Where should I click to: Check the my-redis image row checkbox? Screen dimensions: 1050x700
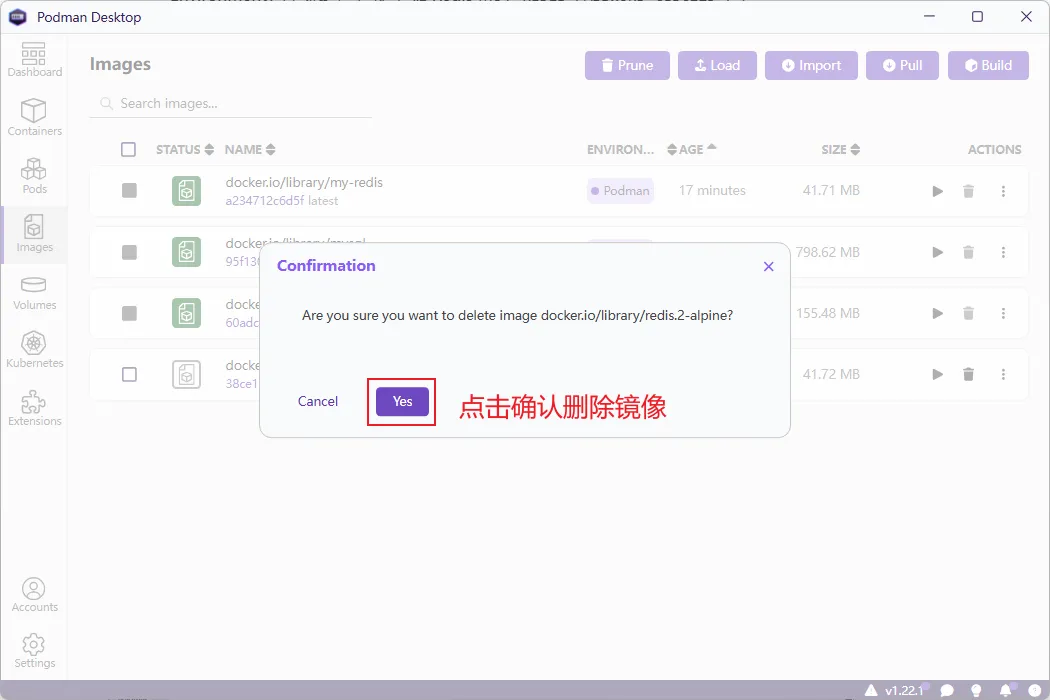pos(129,190)
